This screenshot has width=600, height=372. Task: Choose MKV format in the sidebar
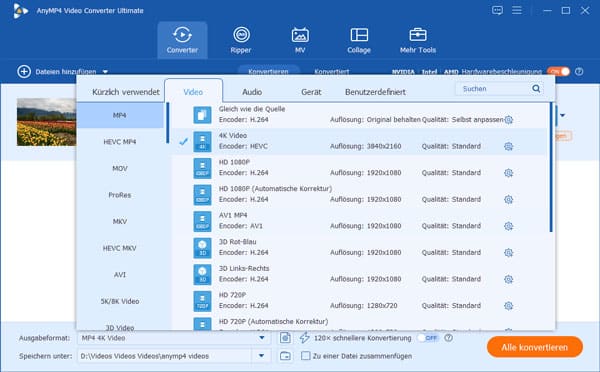click(x=120, y=221)
